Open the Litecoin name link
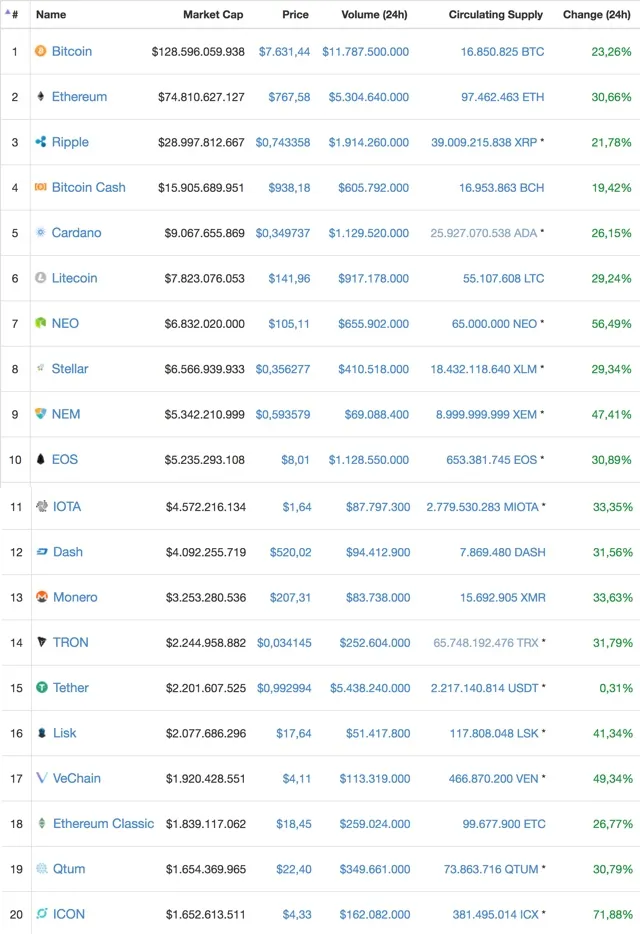The width and height of the screenshot is (640, 934). click(74, 278)
